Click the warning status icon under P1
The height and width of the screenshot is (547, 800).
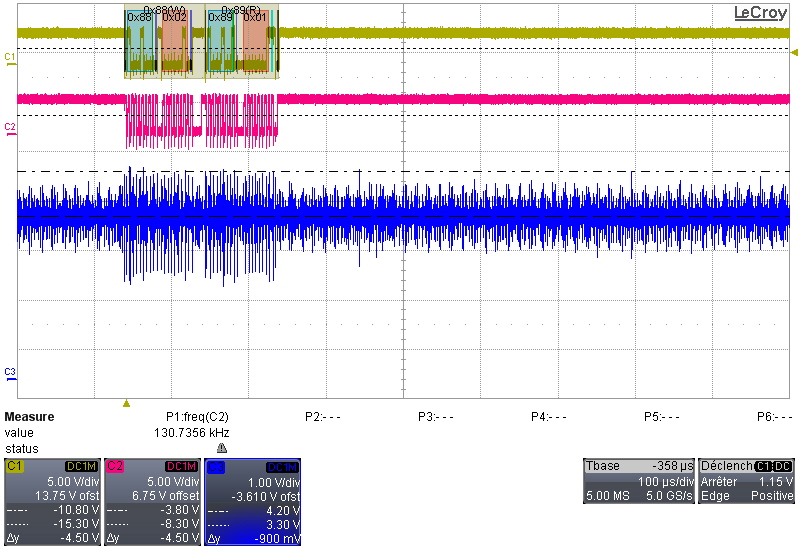221,449
